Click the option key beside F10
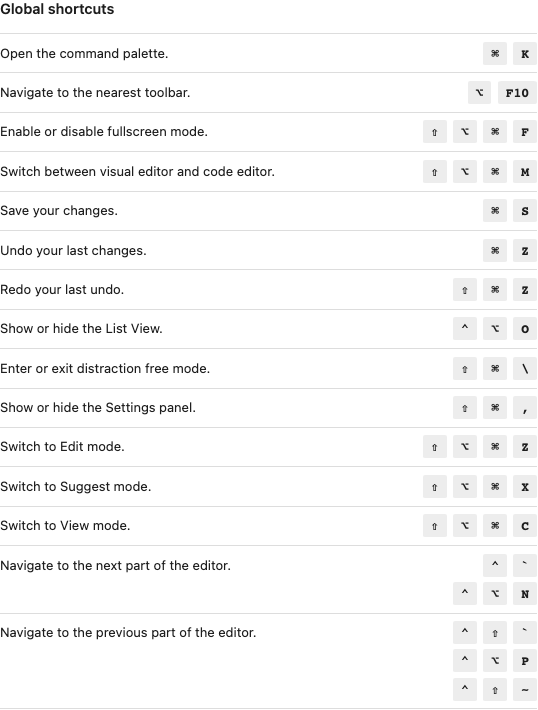Viewport: 538px width, 710px height. [480, 93]
